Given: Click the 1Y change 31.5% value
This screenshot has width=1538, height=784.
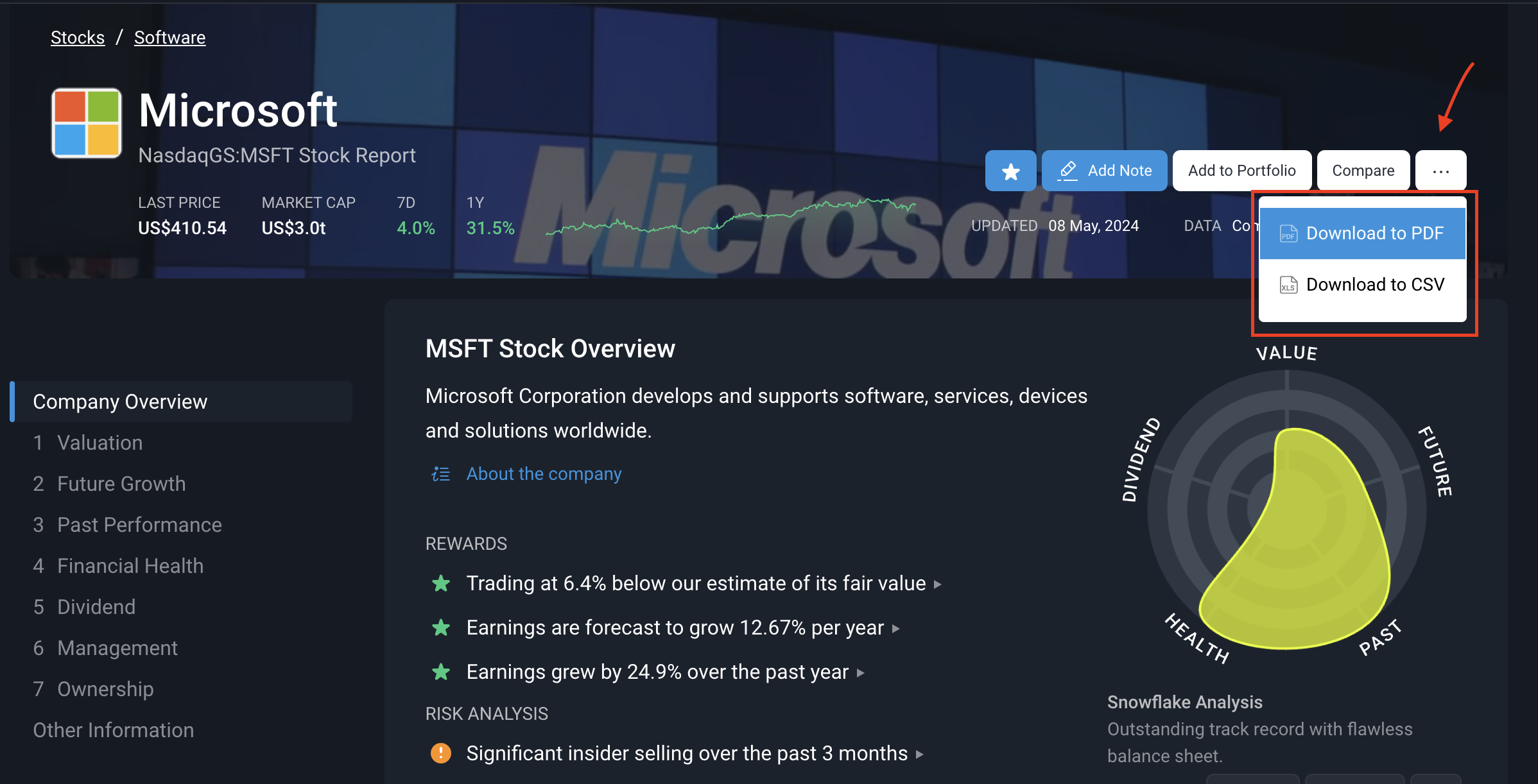Looking at the screenshot, I should (x=490, y=228).
